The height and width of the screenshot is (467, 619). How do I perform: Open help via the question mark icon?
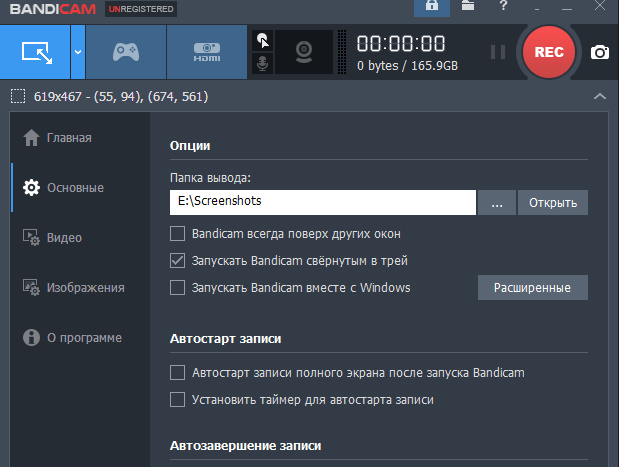[503, 6]
